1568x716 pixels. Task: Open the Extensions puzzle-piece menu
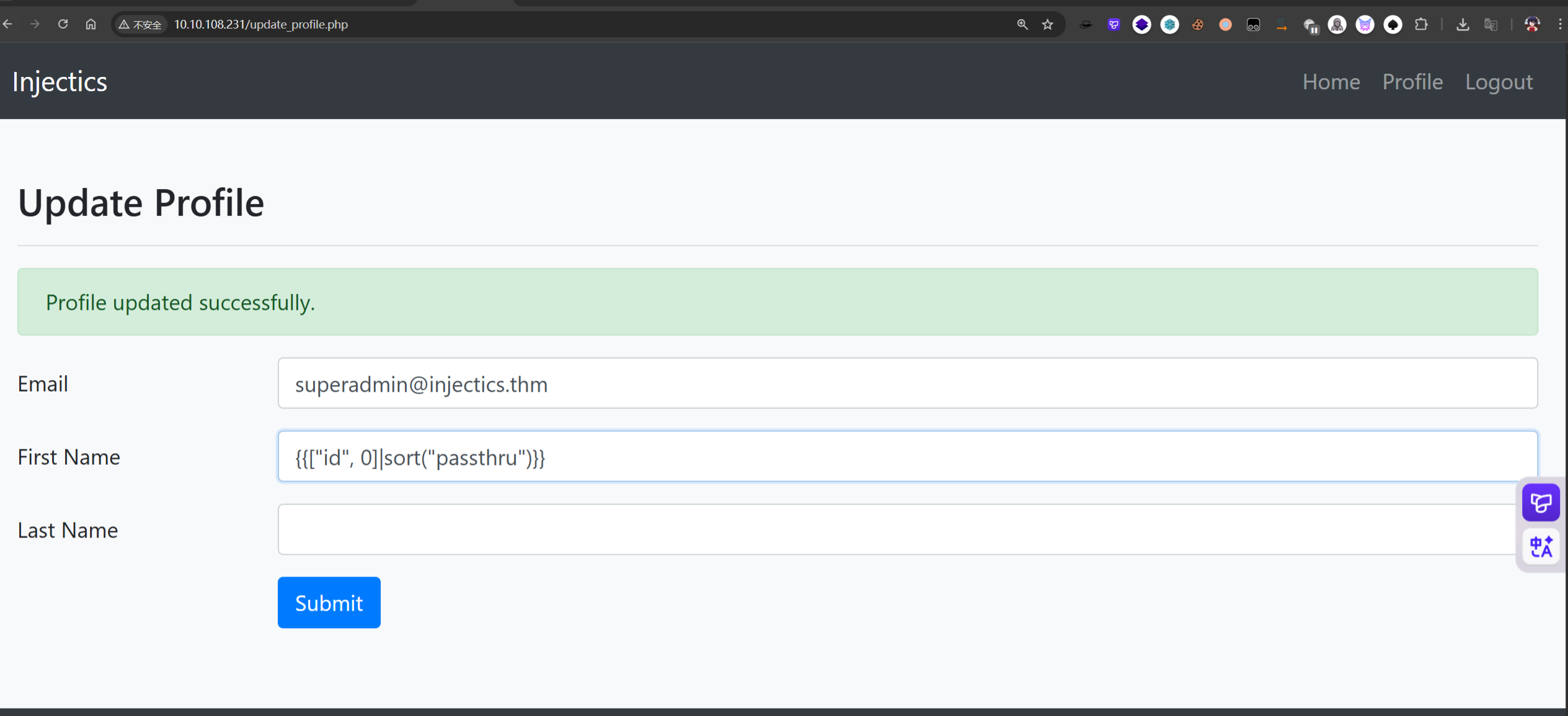pyautogui.click(x=1421, y=25)
